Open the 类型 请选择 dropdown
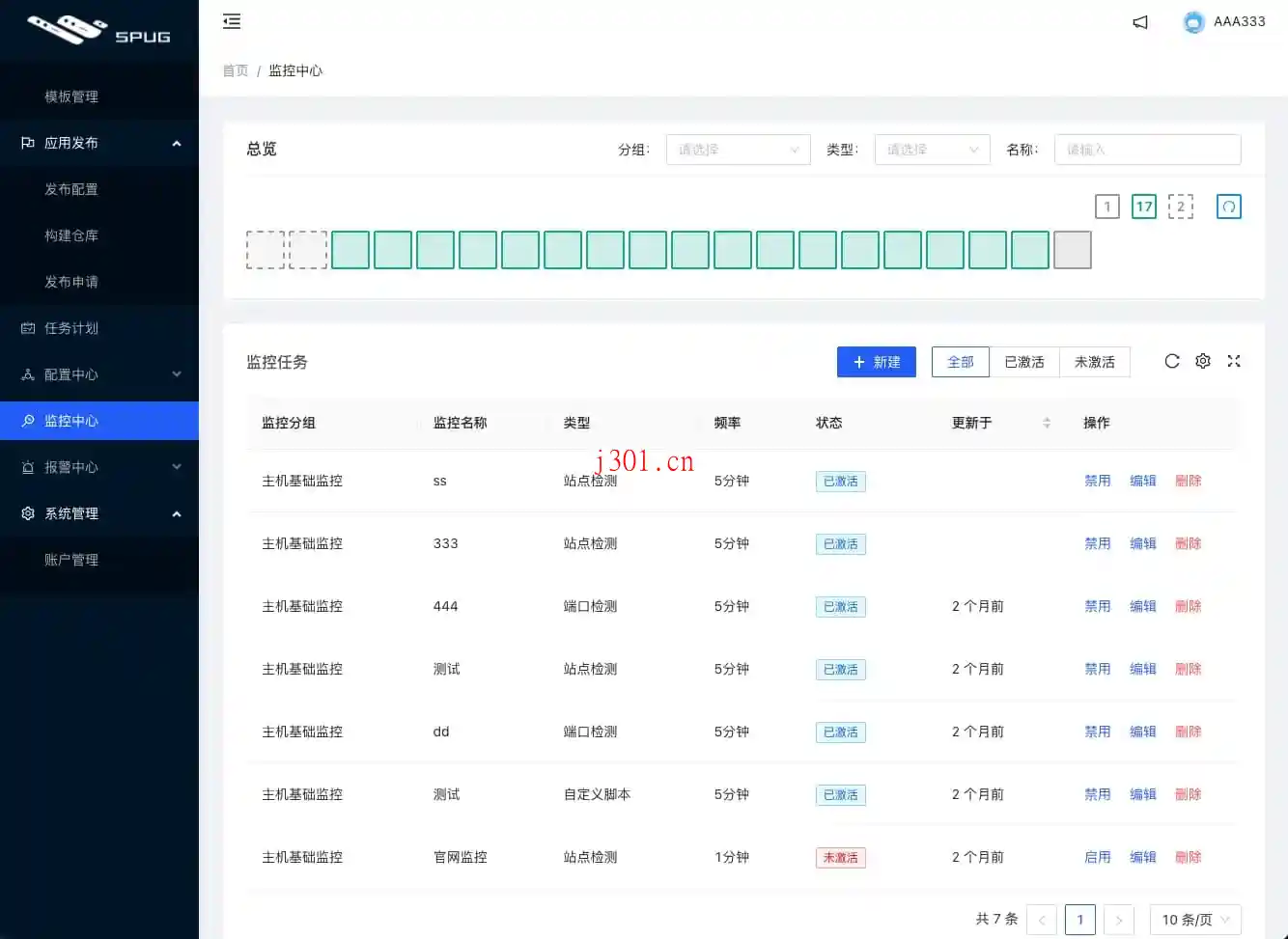Image resolution: width=1288 pixels, height=939 pixels. tap(931, 150)
